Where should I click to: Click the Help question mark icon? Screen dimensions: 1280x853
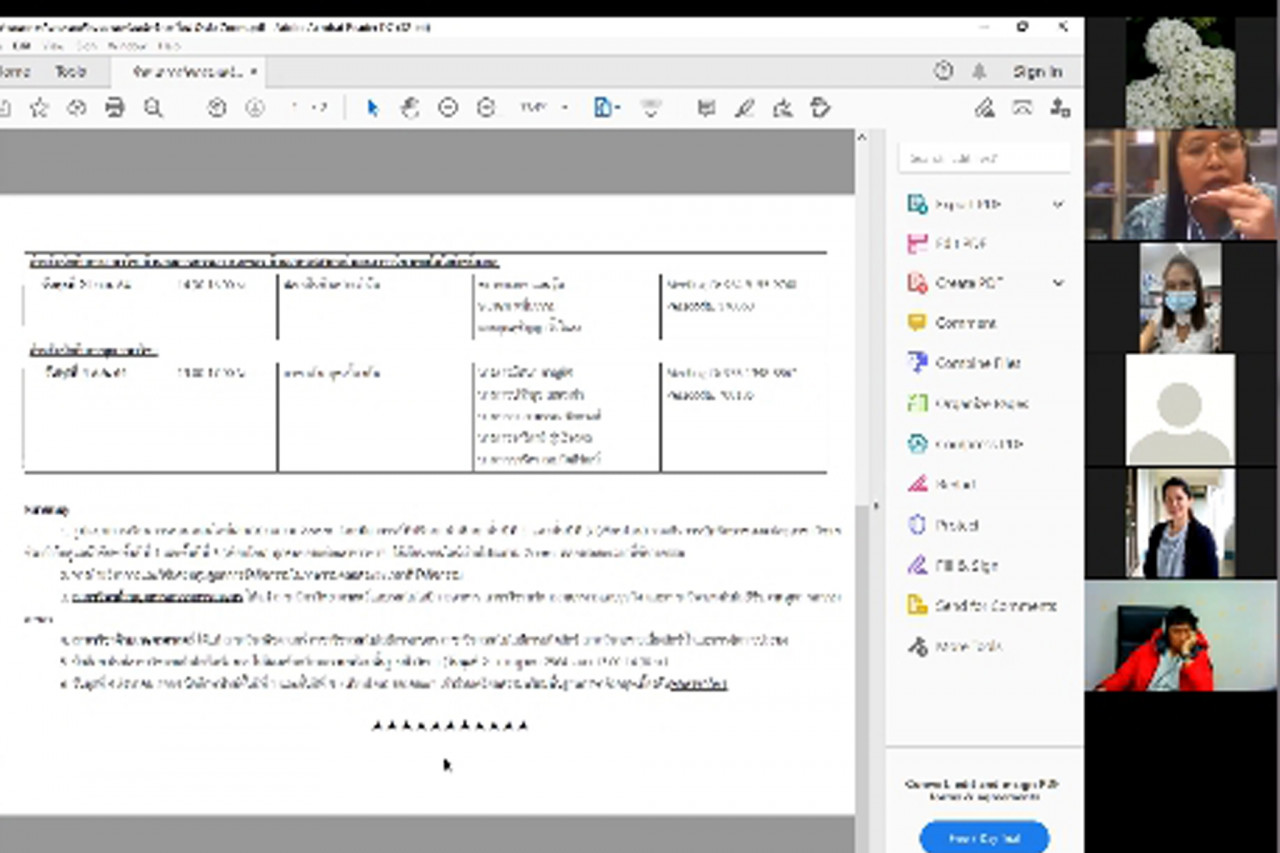(943, 71)
